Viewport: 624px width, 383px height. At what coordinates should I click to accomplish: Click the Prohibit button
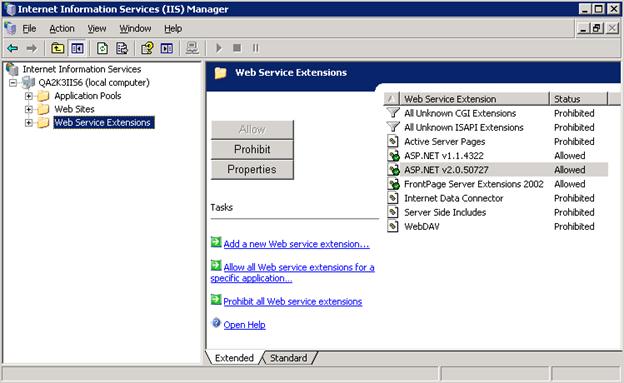click(x=252, y=149)
